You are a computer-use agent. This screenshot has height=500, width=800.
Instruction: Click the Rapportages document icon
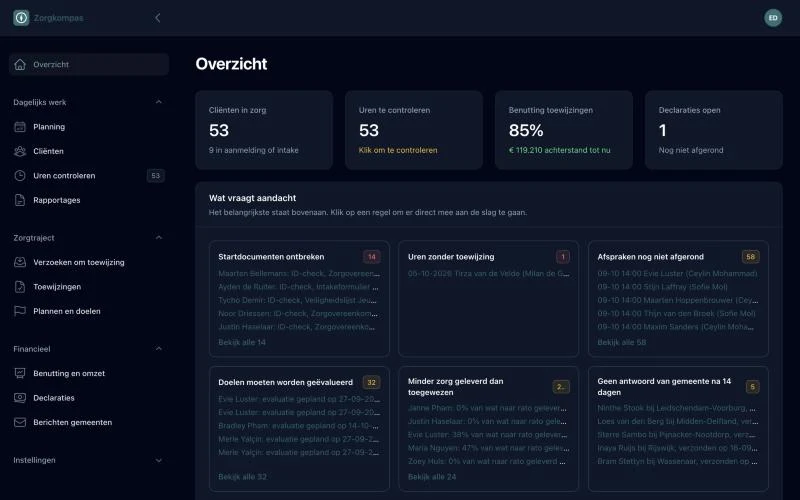click(x=20, y=200)
